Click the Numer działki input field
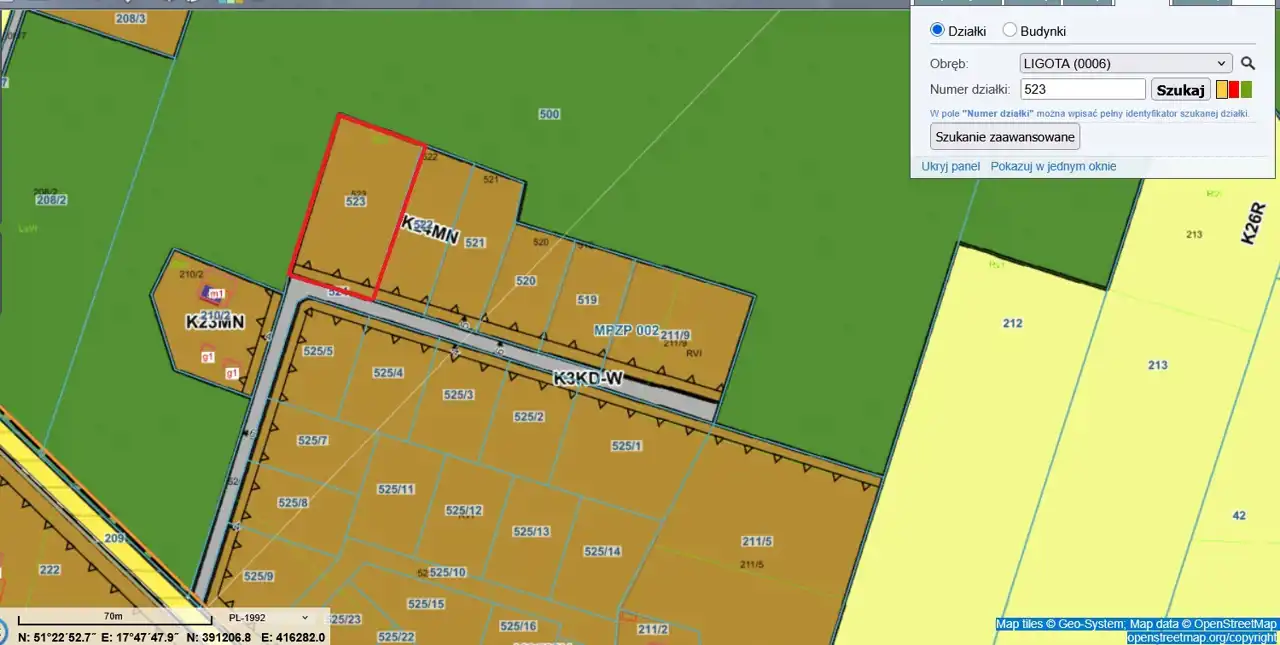The width and height of the screenshot is (1280, 645). (x=1082, y=90)
